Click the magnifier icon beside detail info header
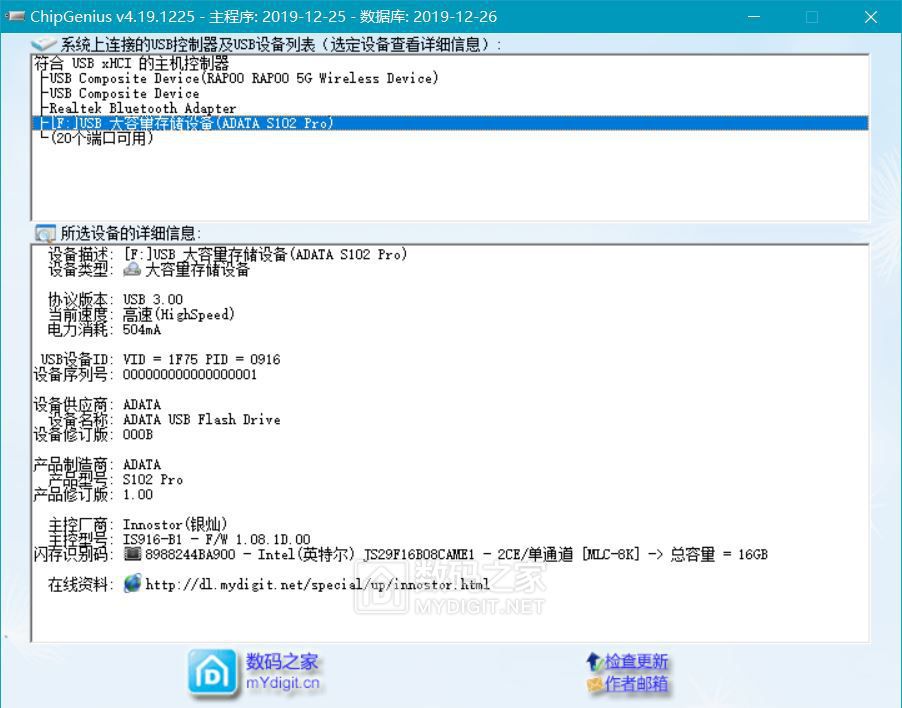The height and width of the screenshot is (708, 902). point(45,233)
